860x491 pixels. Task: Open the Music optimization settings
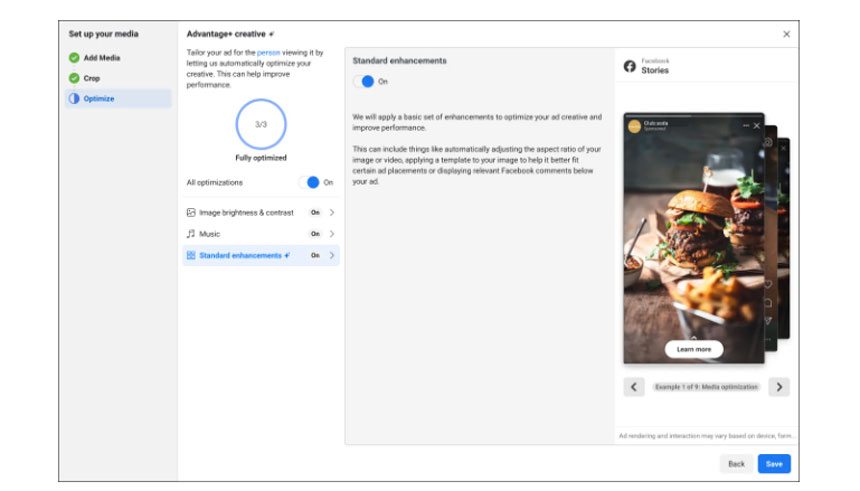pyautogui.click(x=261, y=234)
